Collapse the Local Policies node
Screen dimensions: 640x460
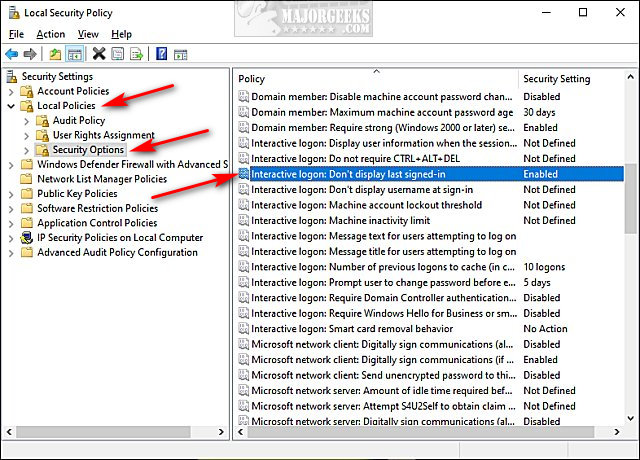click(11, 106)
